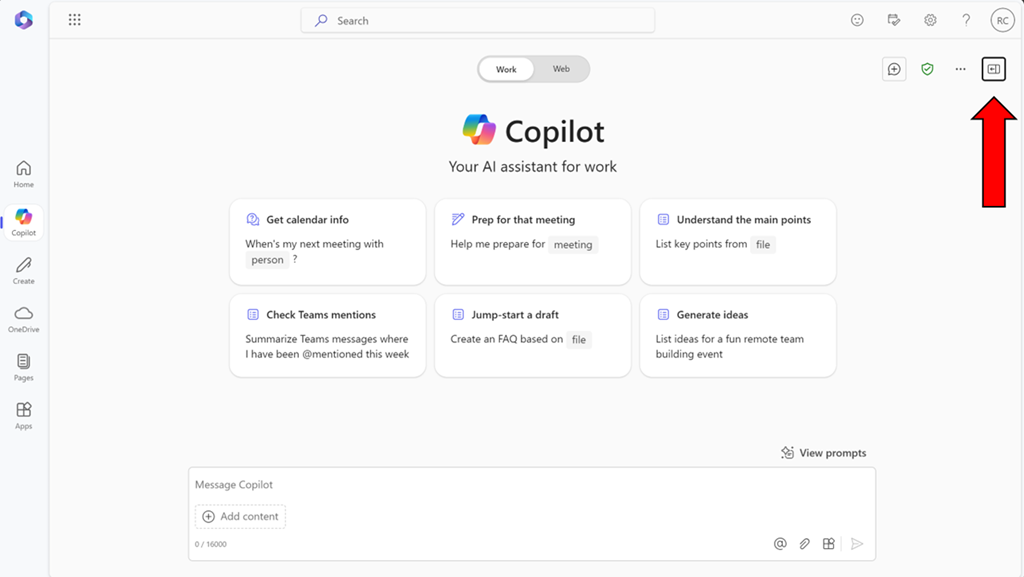Open the settings gear menu
This screenshot has height=577, width=1024.
click(930, 20)
